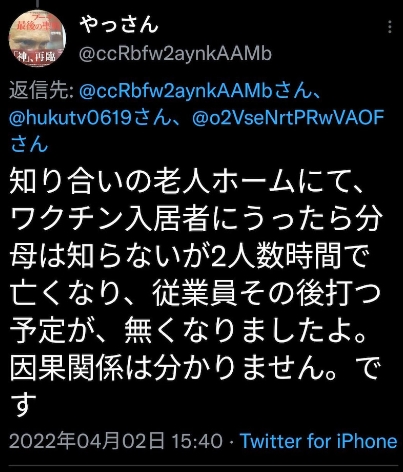The height and width of the screenshot is (472, 403).
Task: Open the Twitter for iPhone source link
Action: click(x=318, y=441)
